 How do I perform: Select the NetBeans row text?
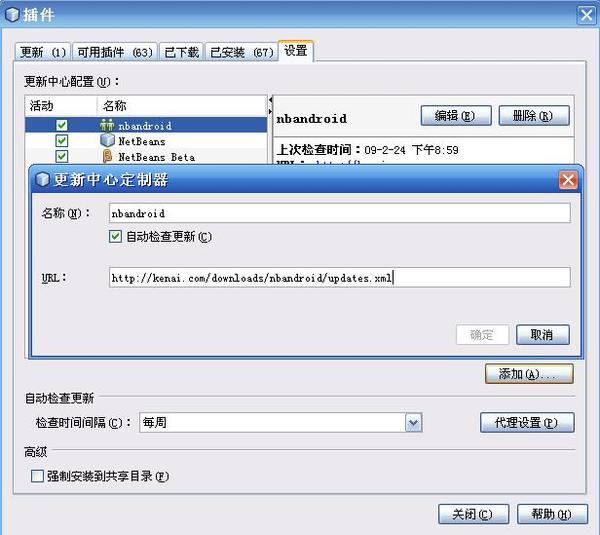point(142,141)
